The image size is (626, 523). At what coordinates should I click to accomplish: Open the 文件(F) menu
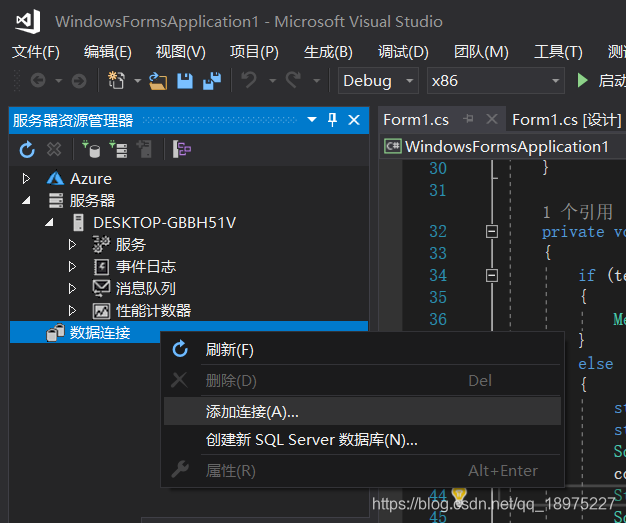pyautogui.click(x=36, y=52)
